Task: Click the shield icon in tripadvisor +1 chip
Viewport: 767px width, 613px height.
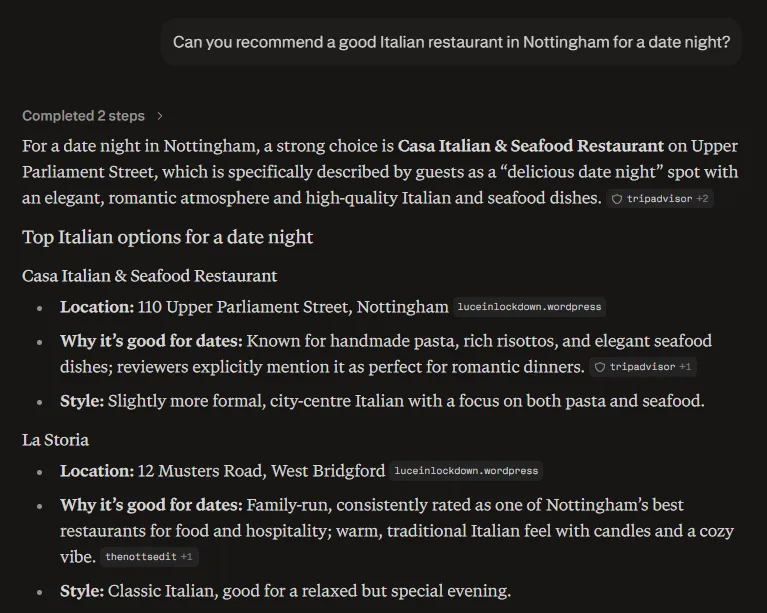Action: point(600,367)
